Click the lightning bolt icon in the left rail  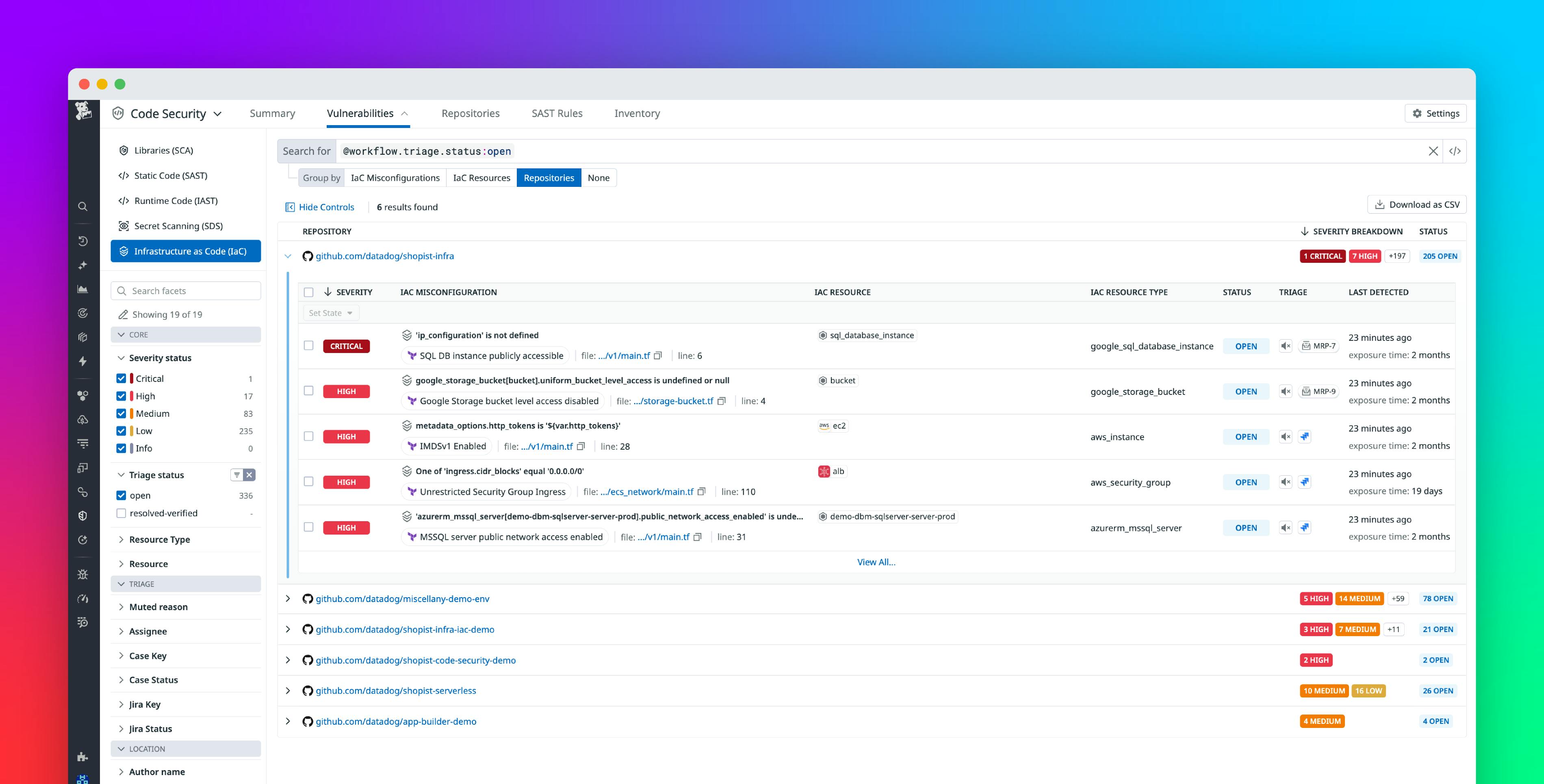[83, 362]
